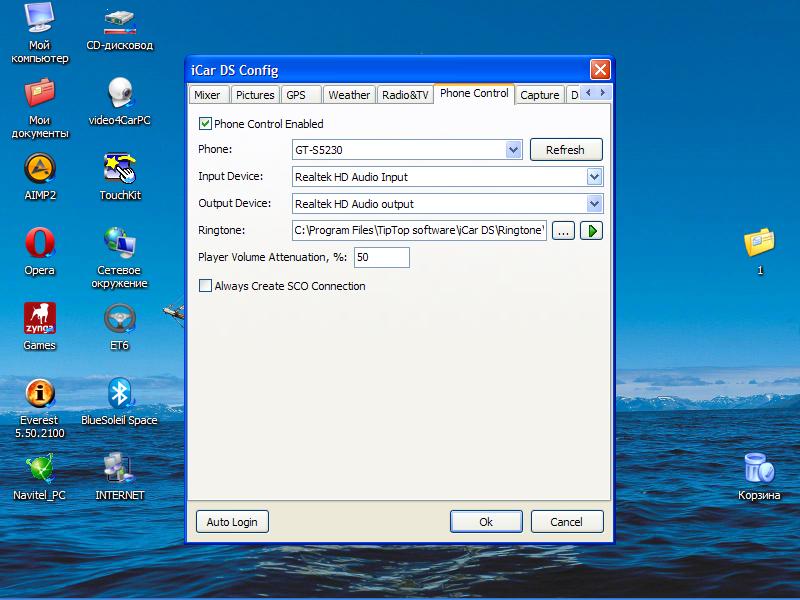Screen dimensions: 800x600
Task: Open the TouchKit desktop shortcut
Action: click(120, 168)
